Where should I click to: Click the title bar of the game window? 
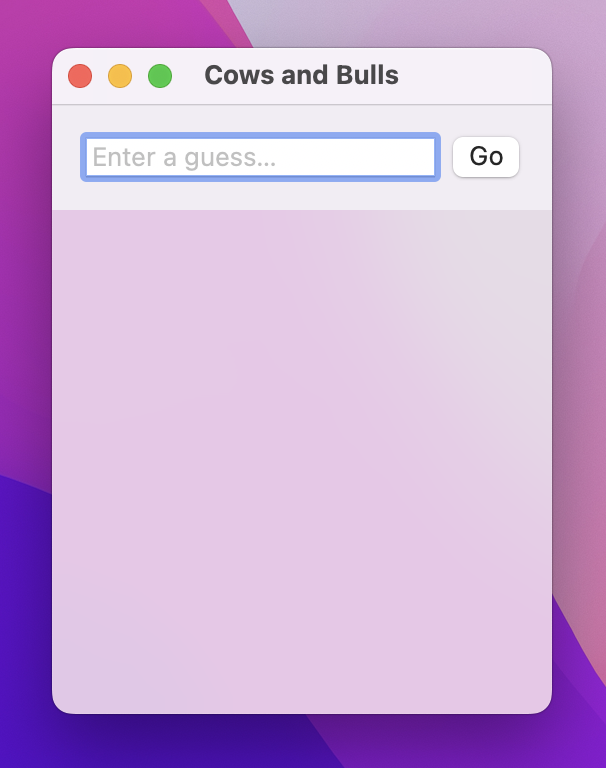click(x=302, y=76)
